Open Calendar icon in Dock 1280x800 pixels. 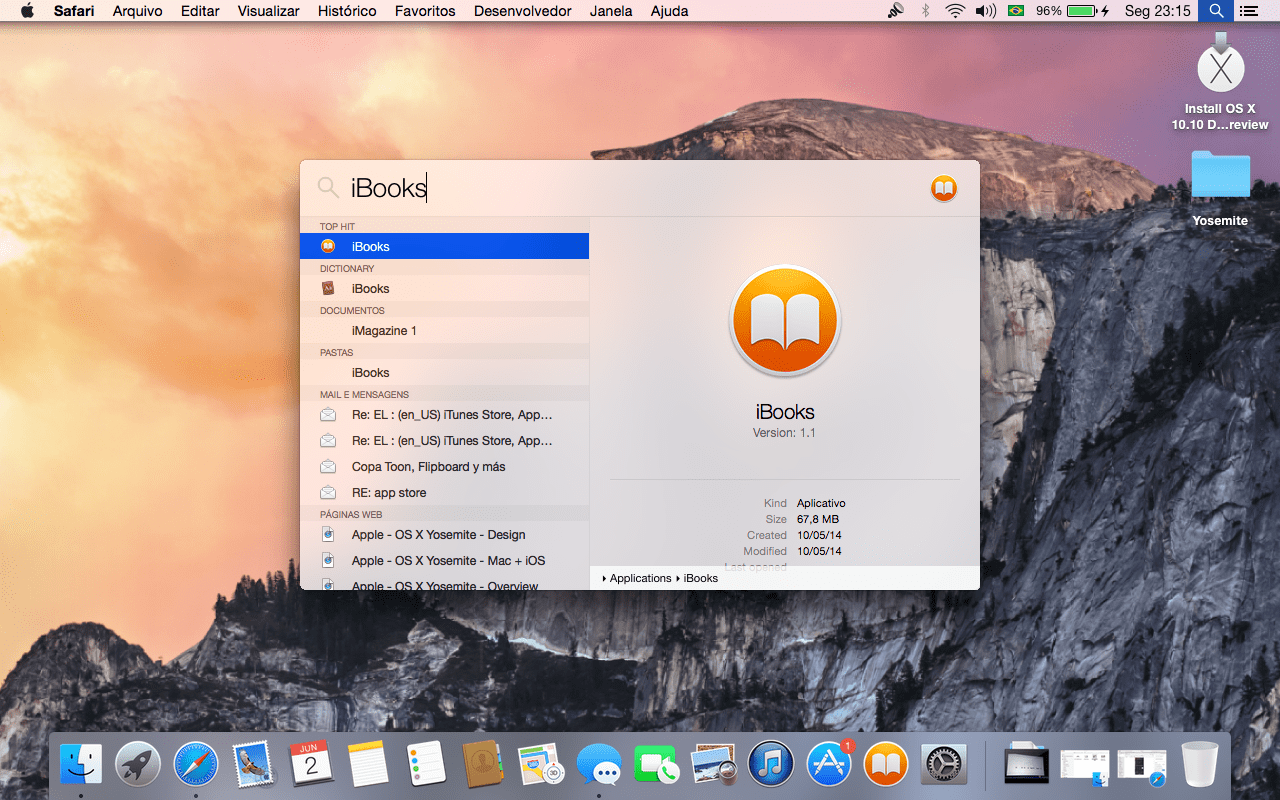pos(311,765)
